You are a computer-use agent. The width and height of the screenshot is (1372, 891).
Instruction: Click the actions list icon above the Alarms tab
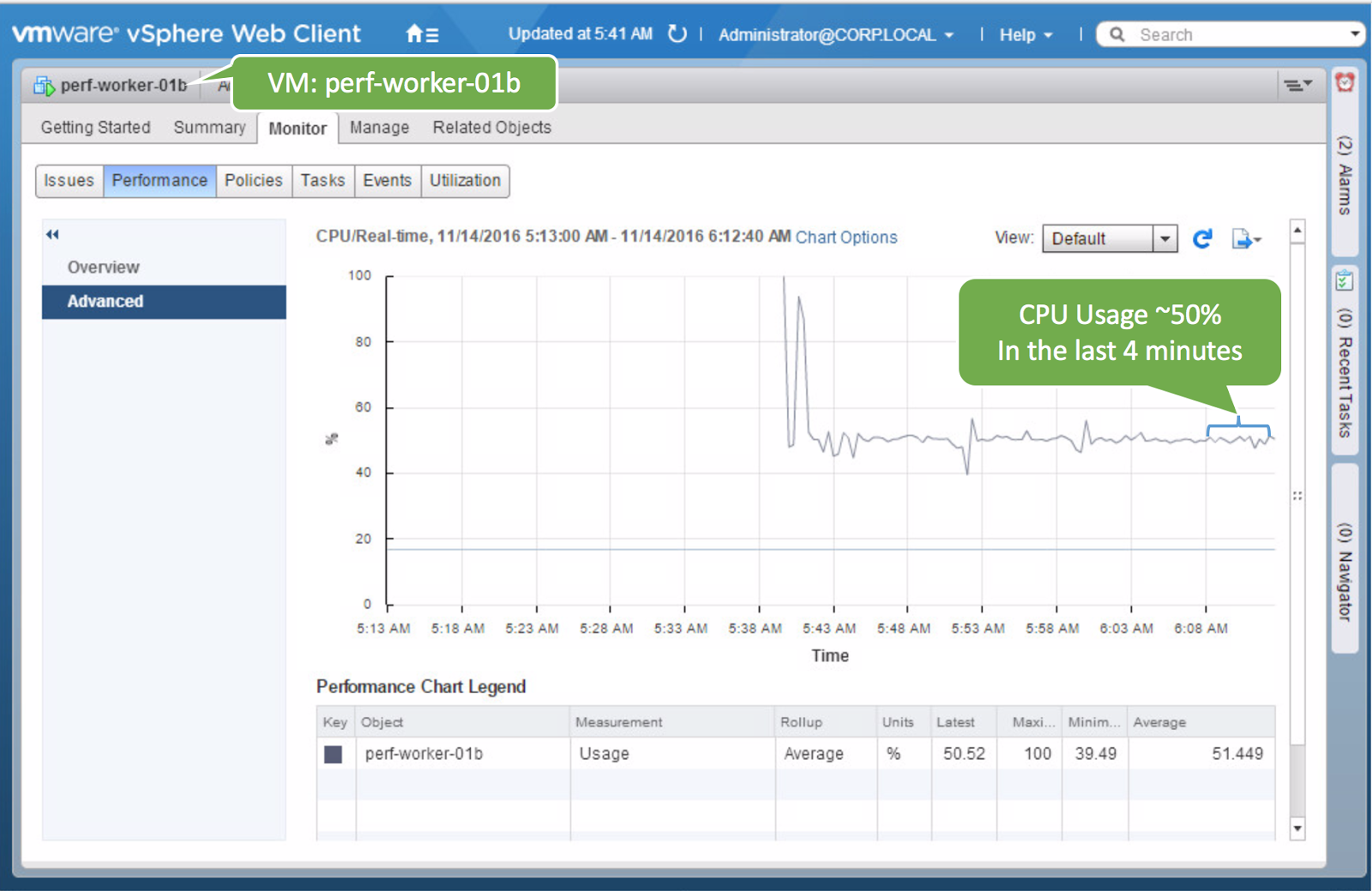coord(1298,83)
